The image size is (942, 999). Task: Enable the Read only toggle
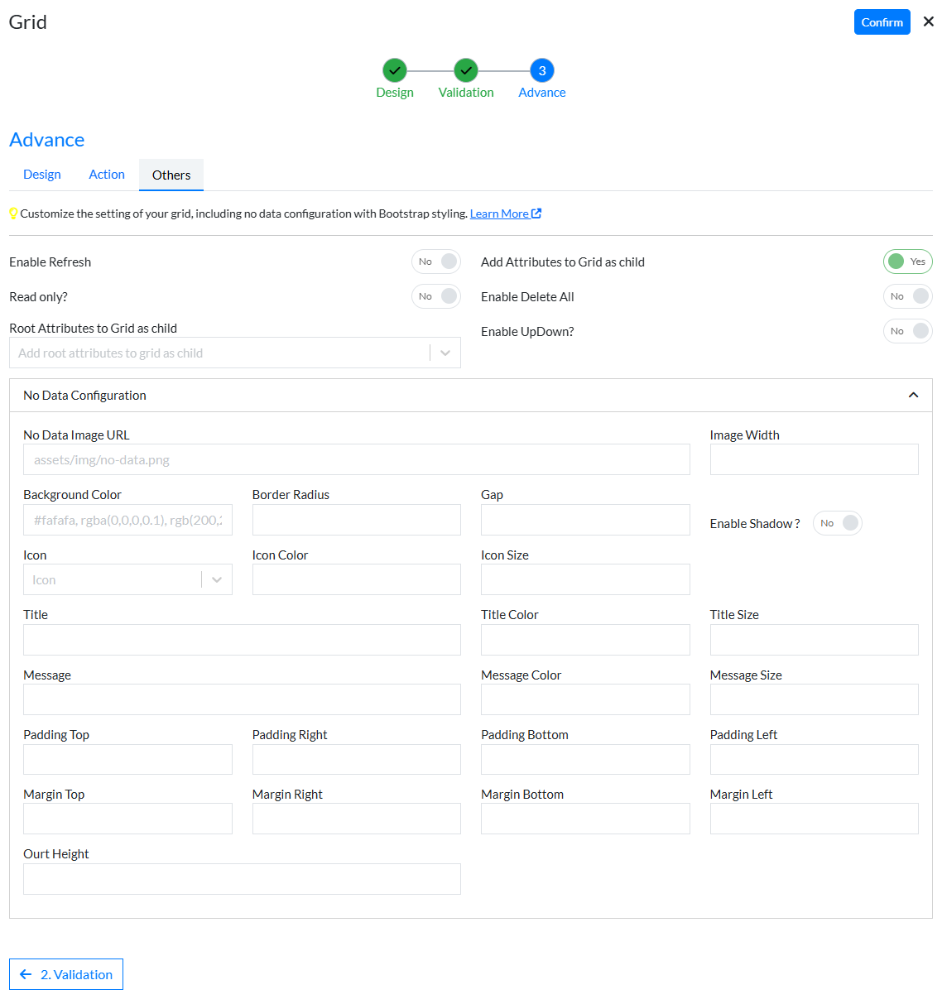pyautogui.click(x=436, y=296)
